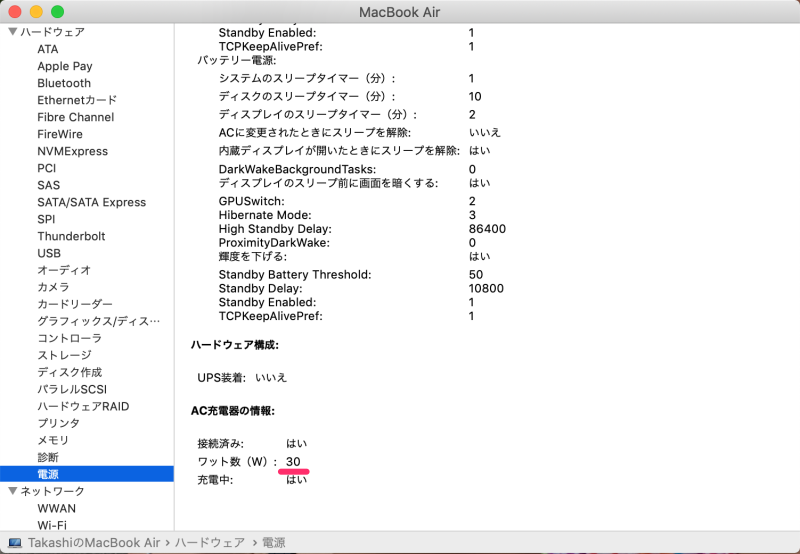Select Wi-Fi under ネットワーク
This screenshot has height=554, width=800.
pyautogui.click(x=52, y=525)
